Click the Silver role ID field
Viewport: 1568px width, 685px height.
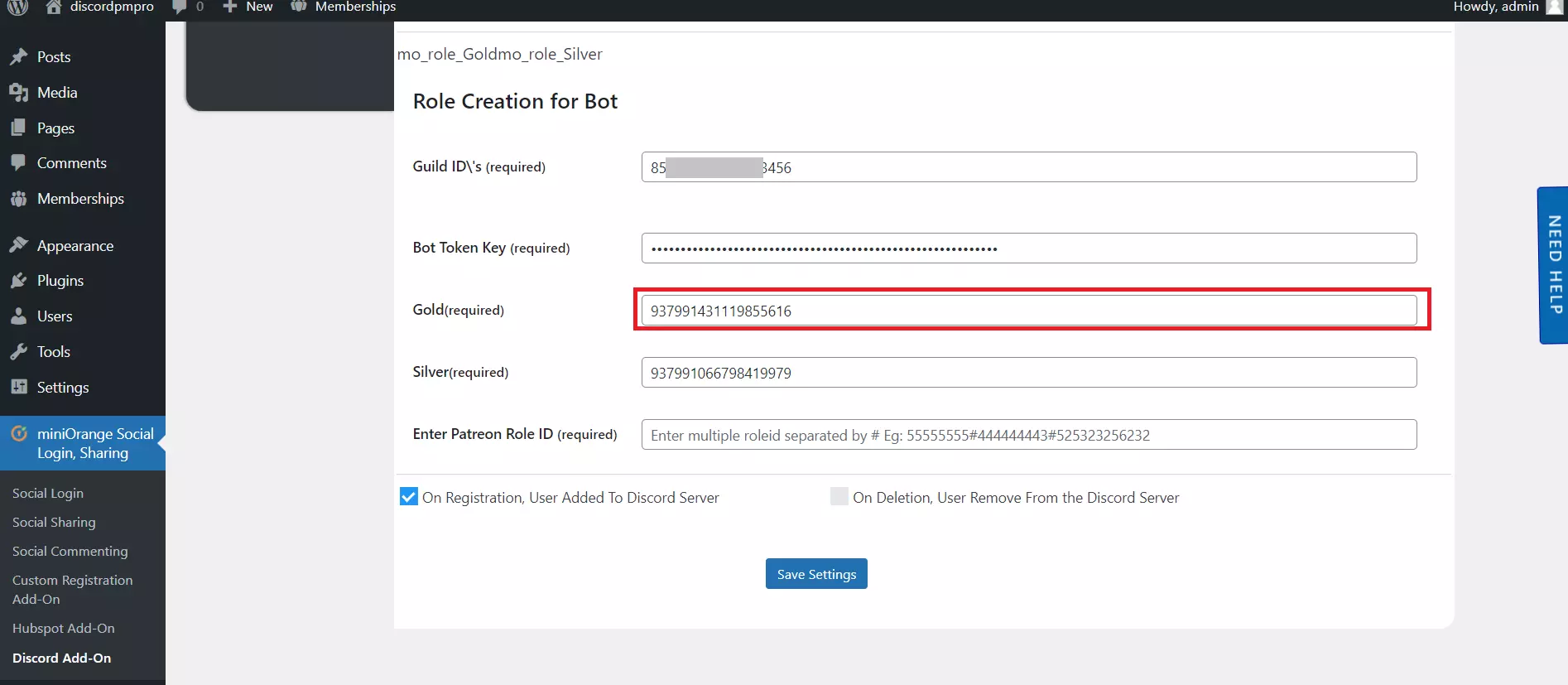[1029, 373]
